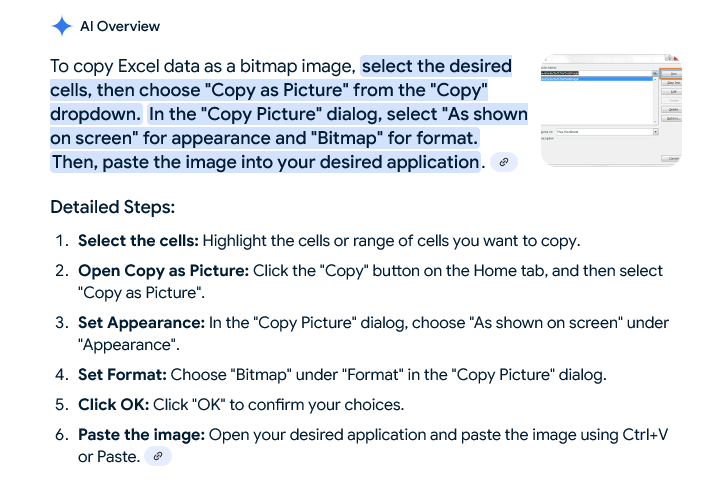Click the "AI Overview" heading text
Screen dimensions: 711x483
(119, 26)
